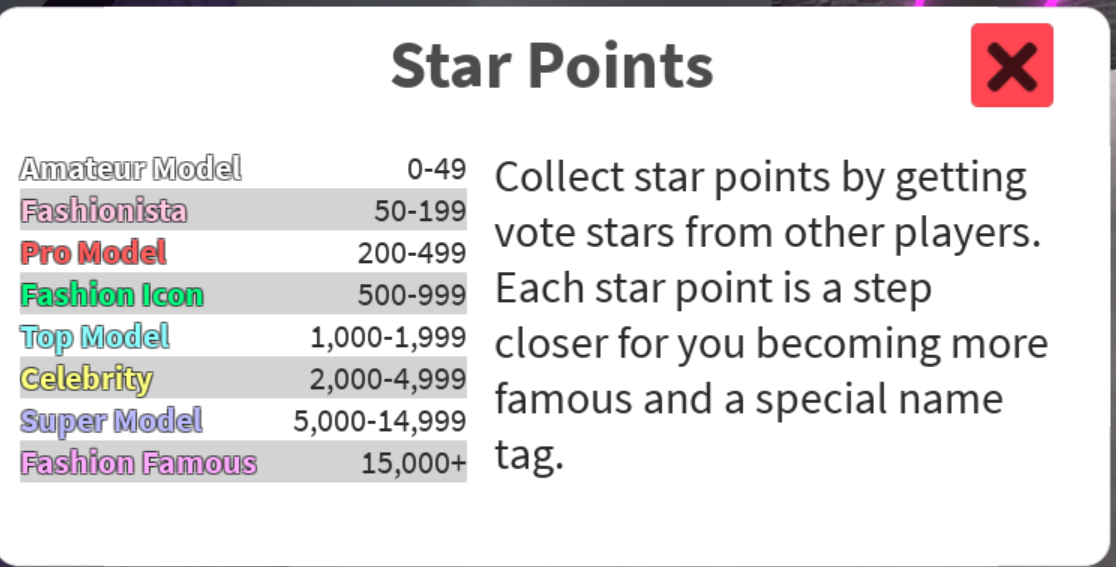Click the Pro Model rank label
The height and width of the screenshot is (567, 1116).
(x=93, y=252)
